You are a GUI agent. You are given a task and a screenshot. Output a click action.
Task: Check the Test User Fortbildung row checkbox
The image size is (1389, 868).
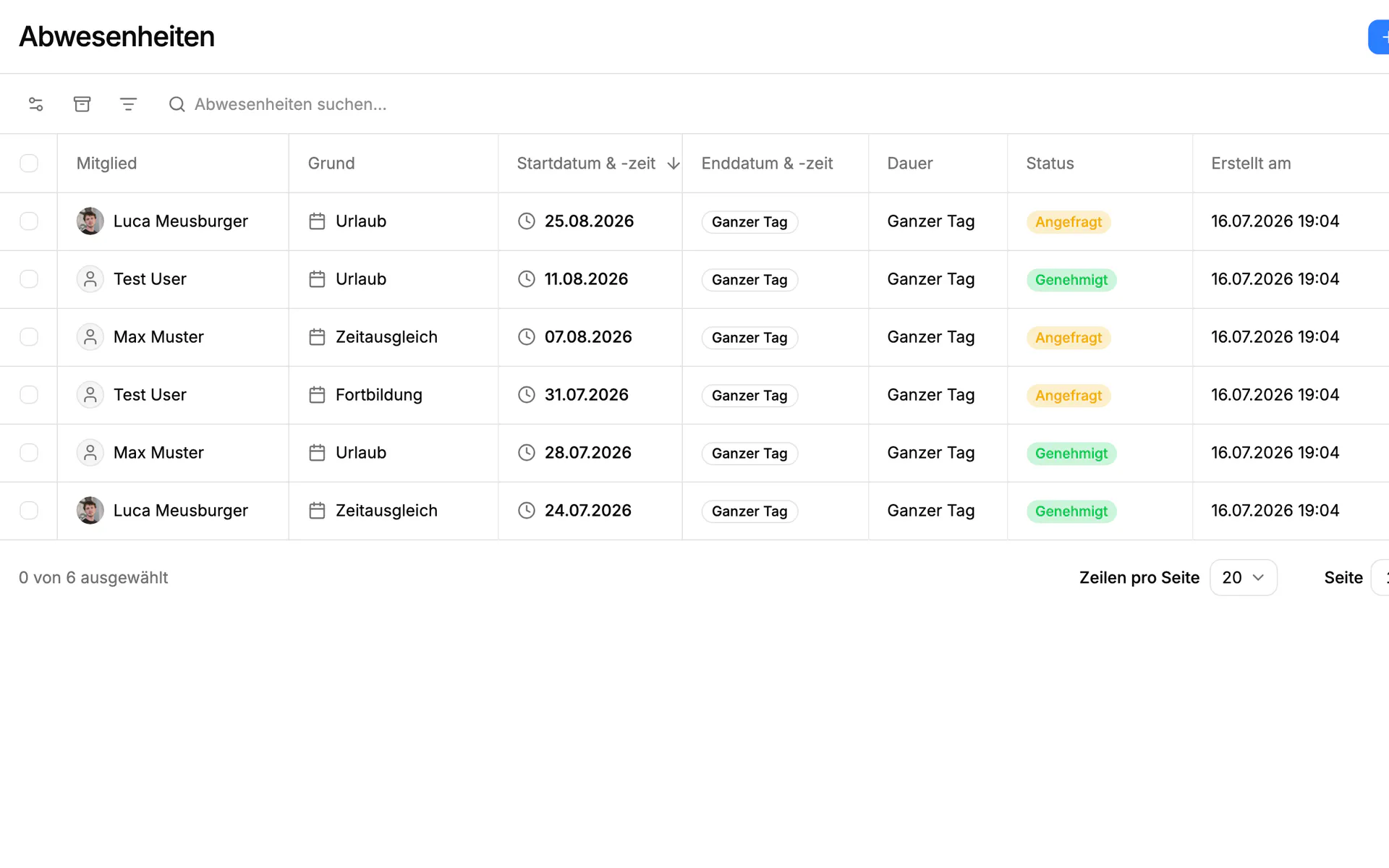pyautogui.click(x=29, y=395)
